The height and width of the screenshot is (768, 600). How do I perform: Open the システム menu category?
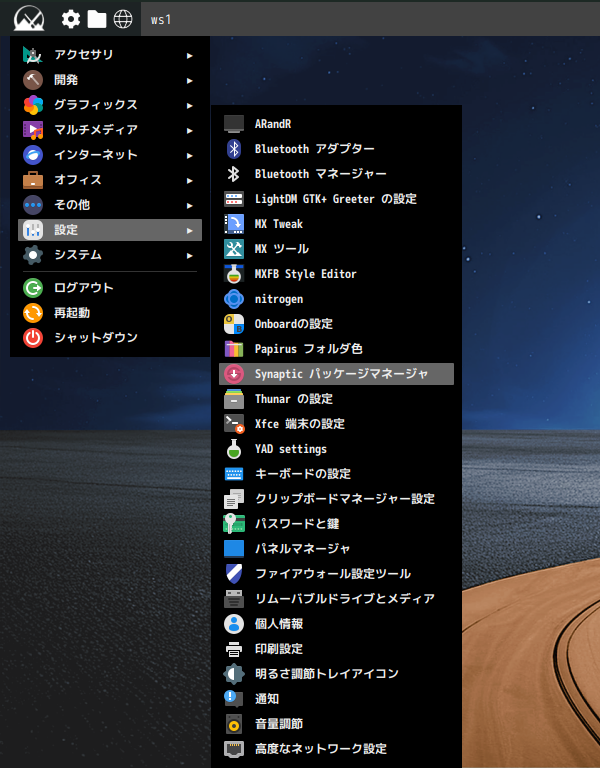tap(110, 255)
